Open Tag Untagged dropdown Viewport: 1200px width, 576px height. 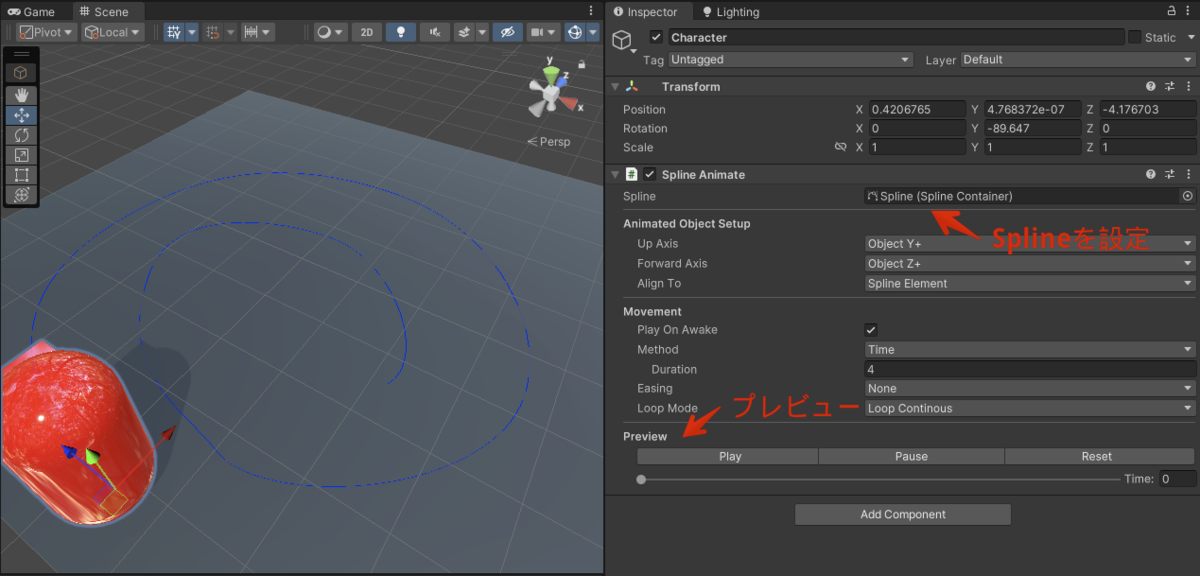790,60
